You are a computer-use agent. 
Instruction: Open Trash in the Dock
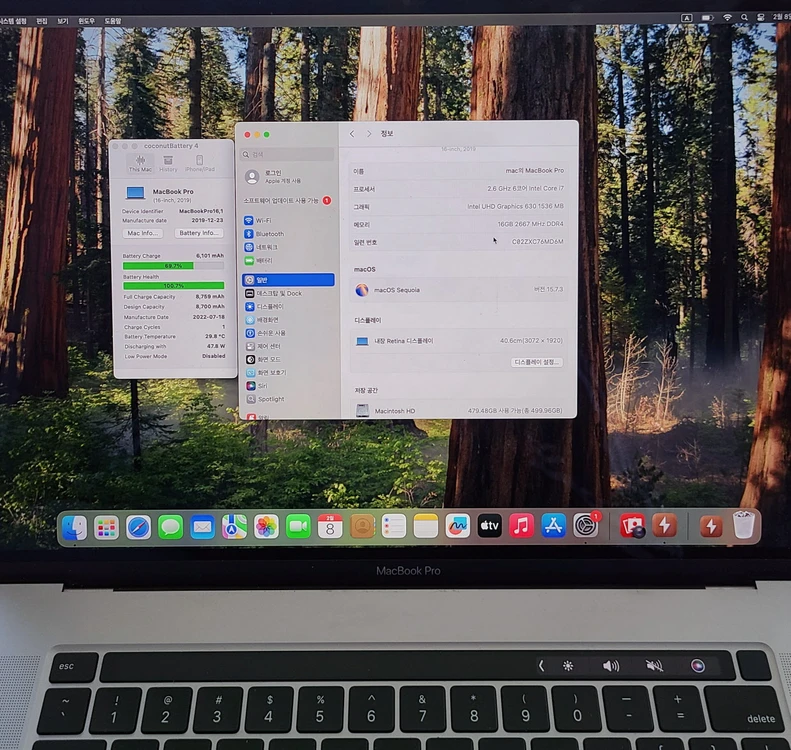744,525
